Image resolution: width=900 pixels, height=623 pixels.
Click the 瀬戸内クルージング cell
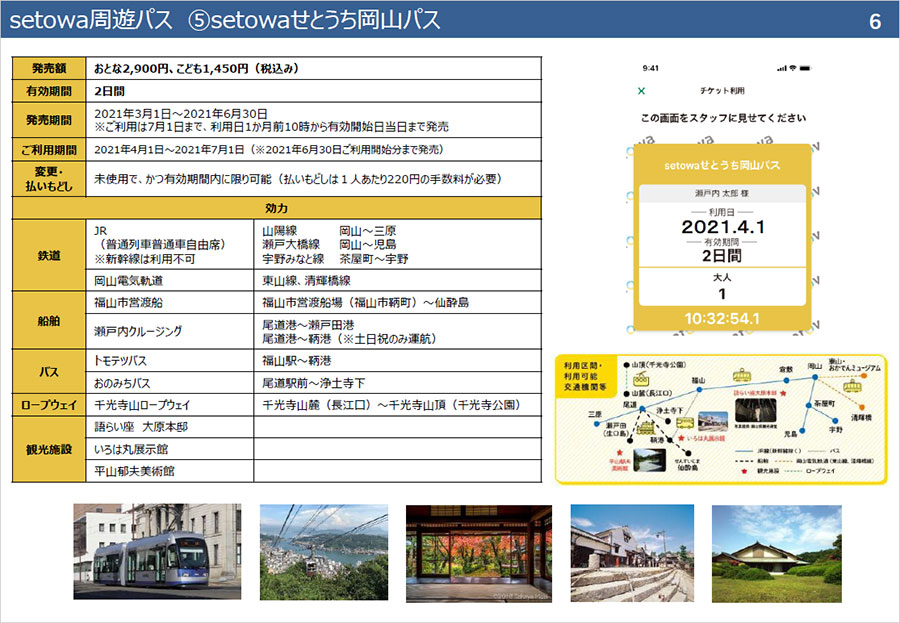click(x=169, y=331)
